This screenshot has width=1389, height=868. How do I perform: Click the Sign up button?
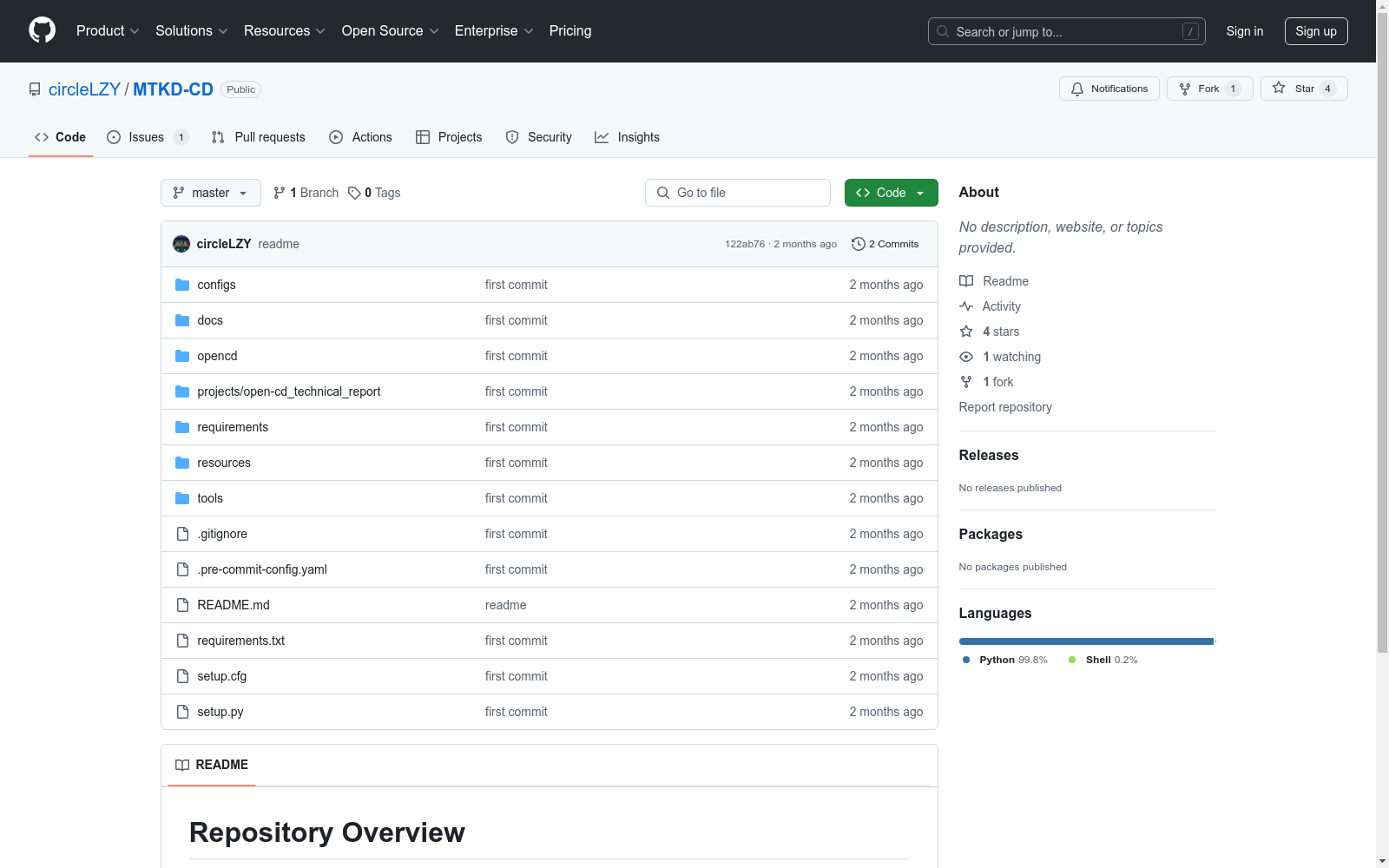coord(1315,31)
